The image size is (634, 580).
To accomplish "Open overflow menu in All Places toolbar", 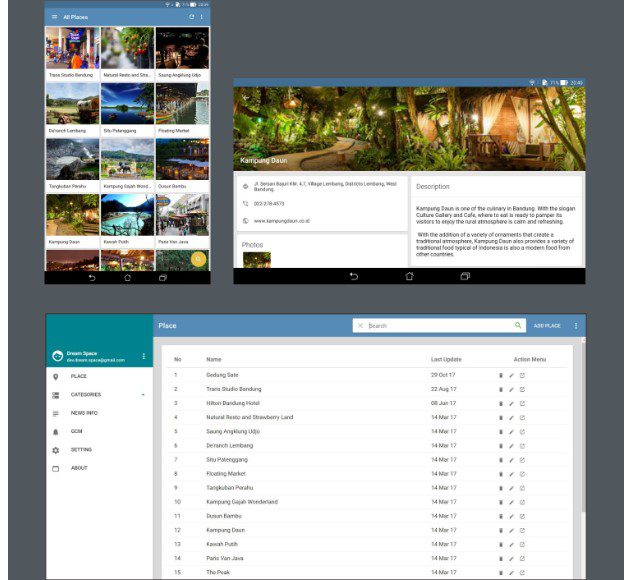I will tap(201, 17).
